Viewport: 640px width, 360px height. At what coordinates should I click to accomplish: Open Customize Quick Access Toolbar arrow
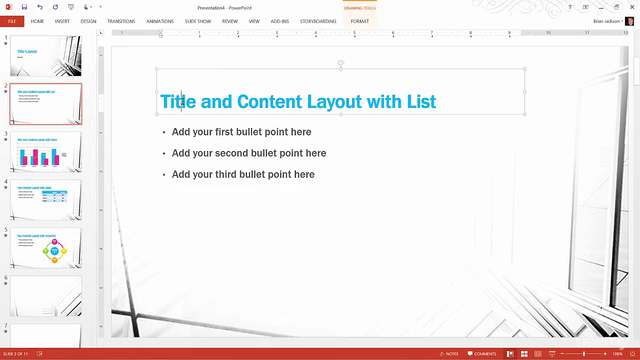pyautogui.click(x=100, y=7)
